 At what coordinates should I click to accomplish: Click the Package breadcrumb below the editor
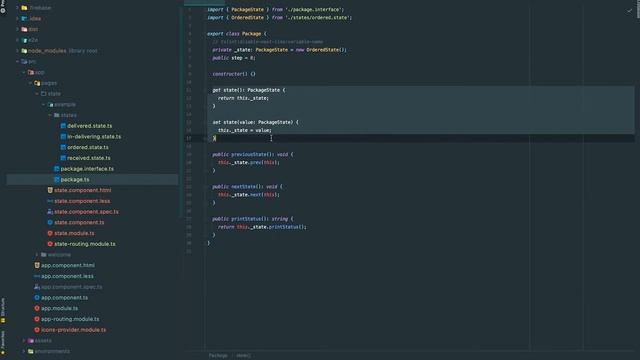click(218, 356)
